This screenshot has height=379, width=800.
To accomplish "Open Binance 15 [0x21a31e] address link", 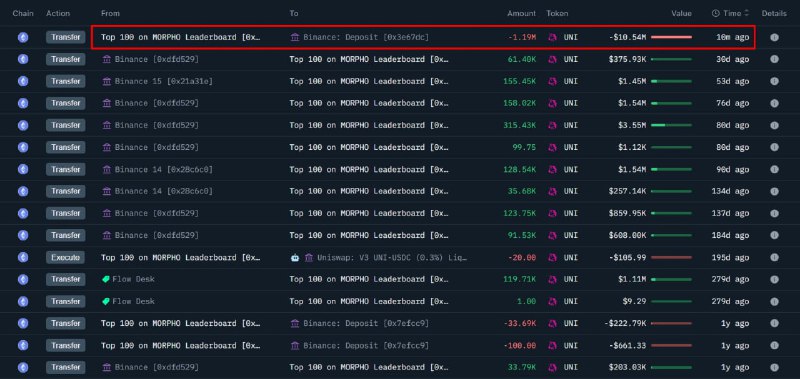I will tap(164, 81).
